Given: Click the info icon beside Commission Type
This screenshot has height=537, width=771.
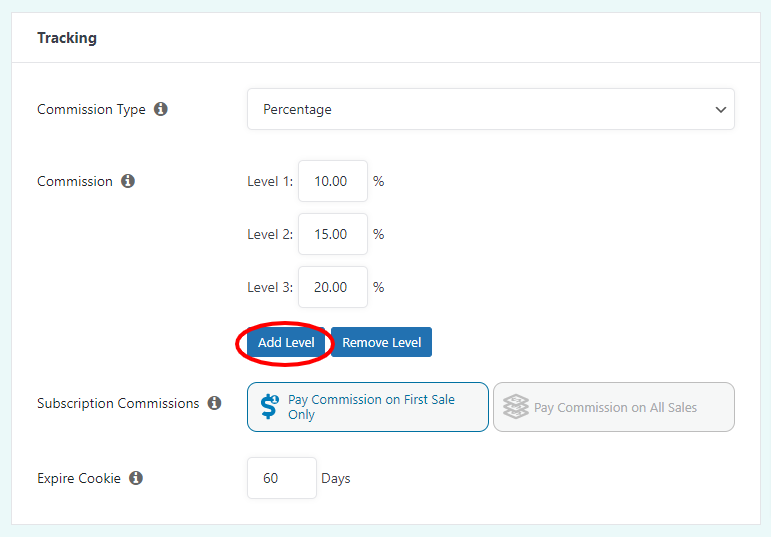Looking at the screenshot, I should point(161,109).
